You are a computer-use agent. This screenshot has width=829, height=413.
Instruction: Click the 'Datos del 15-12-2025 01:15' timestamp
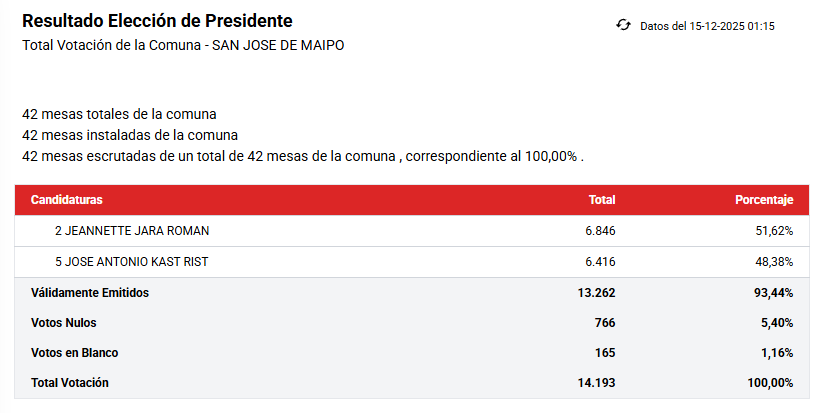[708, 26]
